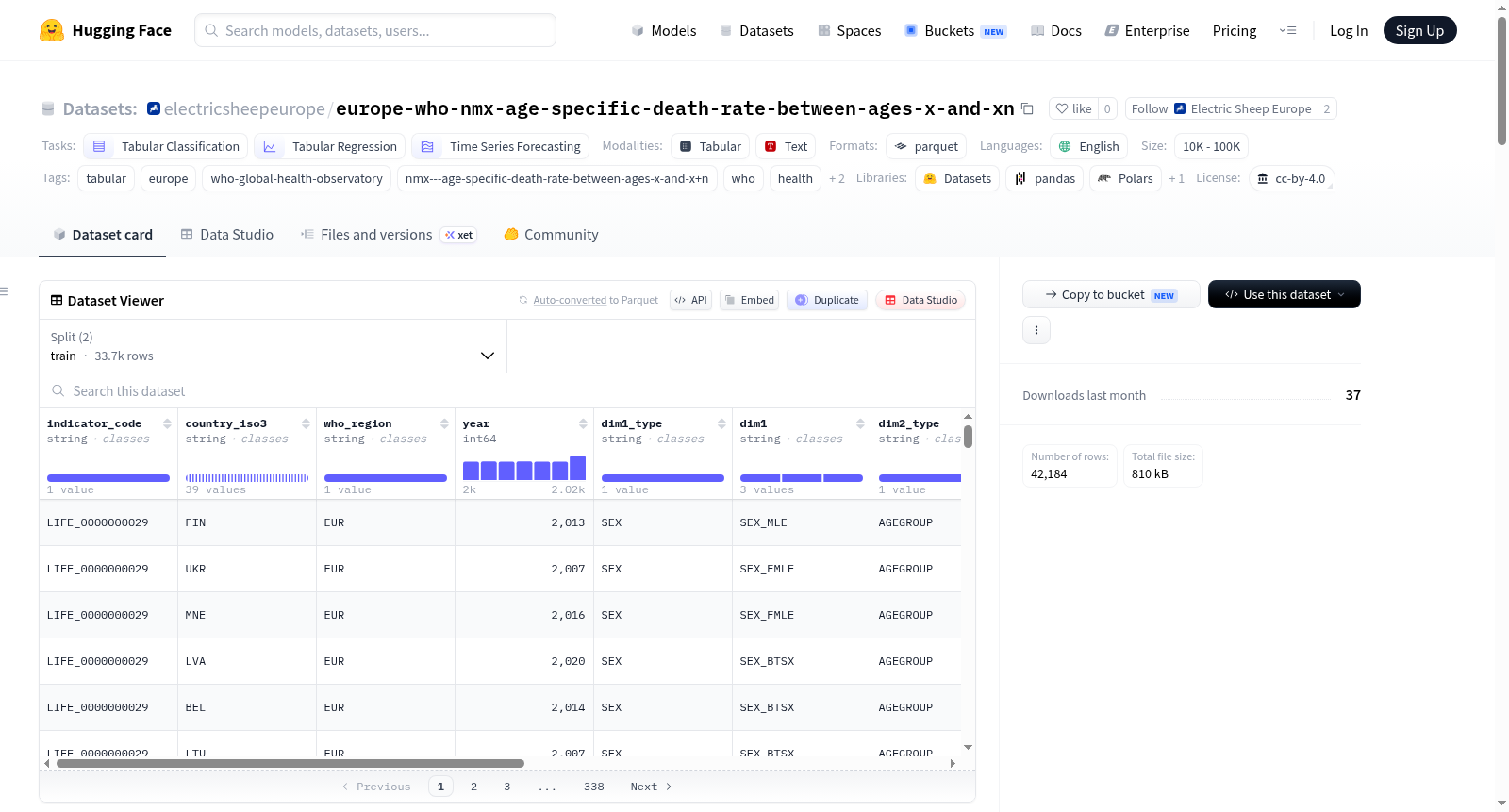Open the electricsheepeurope owner link
Image resolution: width=1509 pixels, height=812 pixels.
pyautogui.click(x=244, y=108)
